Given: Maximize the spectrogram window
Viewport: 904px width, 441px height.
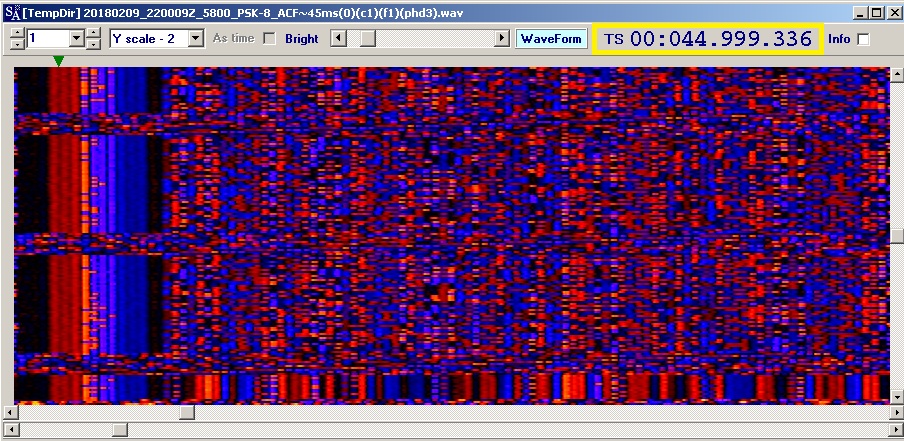Looking at the screenshot, I should tap(876, 13).
